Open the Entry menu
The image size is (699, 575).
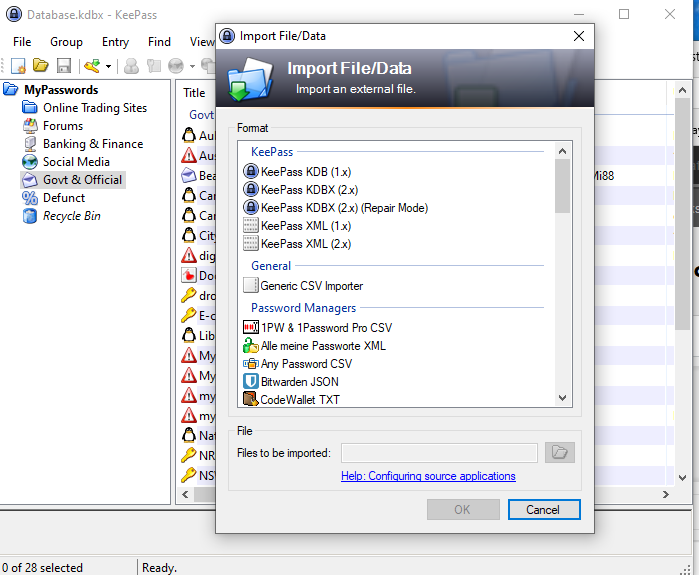tap(115, 42)
